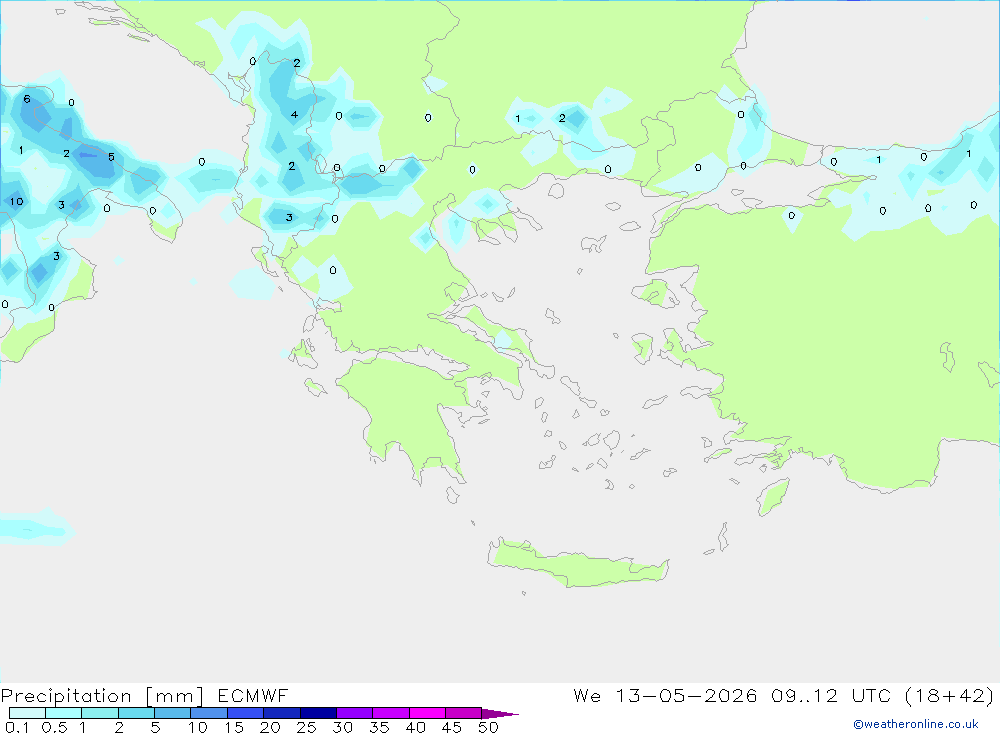1000x733 pixels.
Task: Click the 0.5–1 mm legend color swatch
Action: pyautogui.click(x=64, y=713)
